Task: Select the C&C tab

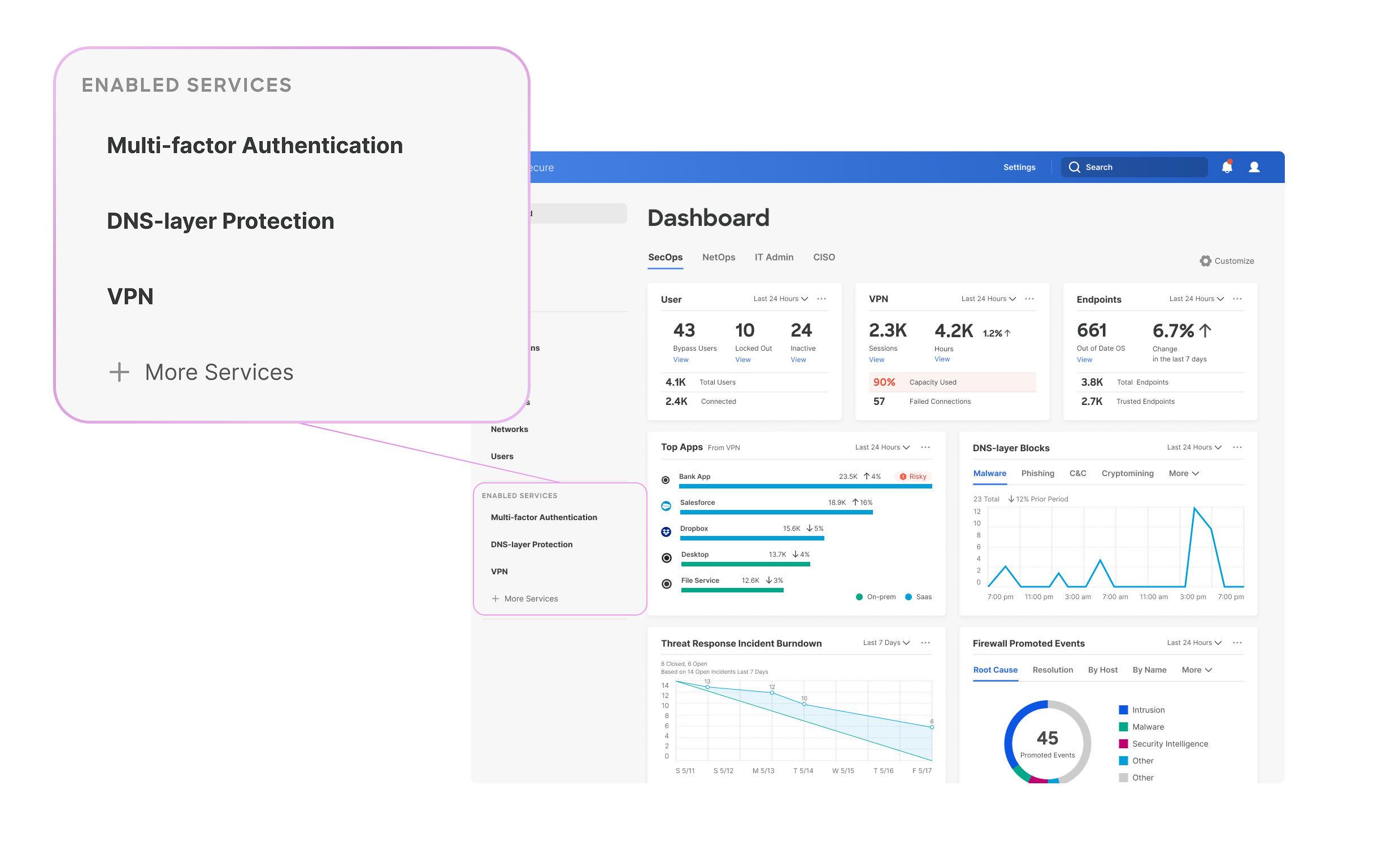Action: pos(1078,474)
